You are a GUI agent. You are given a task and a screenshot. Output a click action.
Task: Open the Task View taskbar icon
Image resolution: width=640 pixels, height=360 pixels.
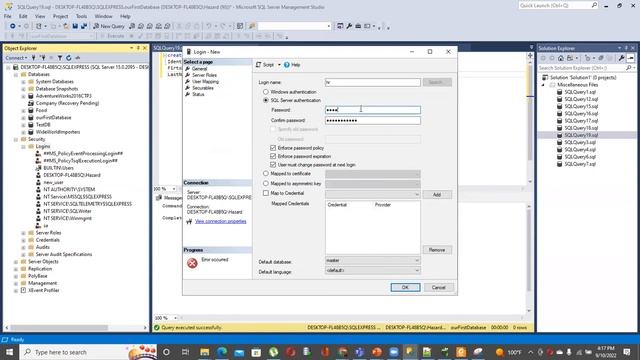pos(185,352)
